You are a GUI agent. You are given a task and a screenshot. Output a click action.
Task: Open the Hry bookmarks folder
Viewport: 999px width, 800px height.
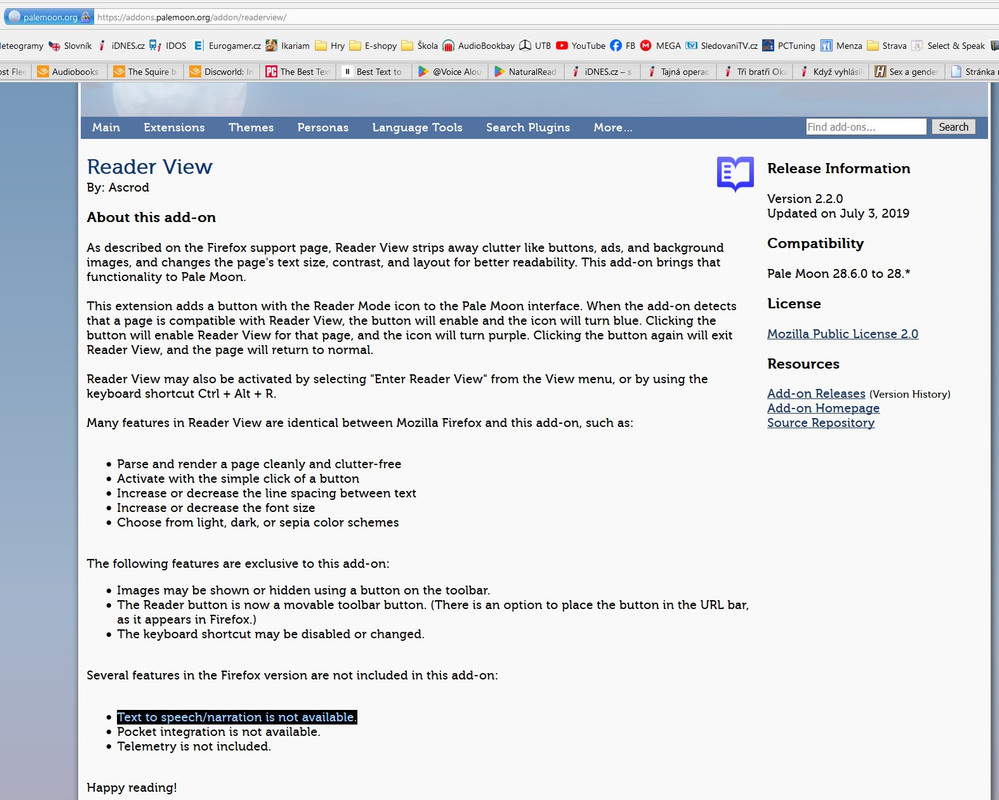coord(330,46)
